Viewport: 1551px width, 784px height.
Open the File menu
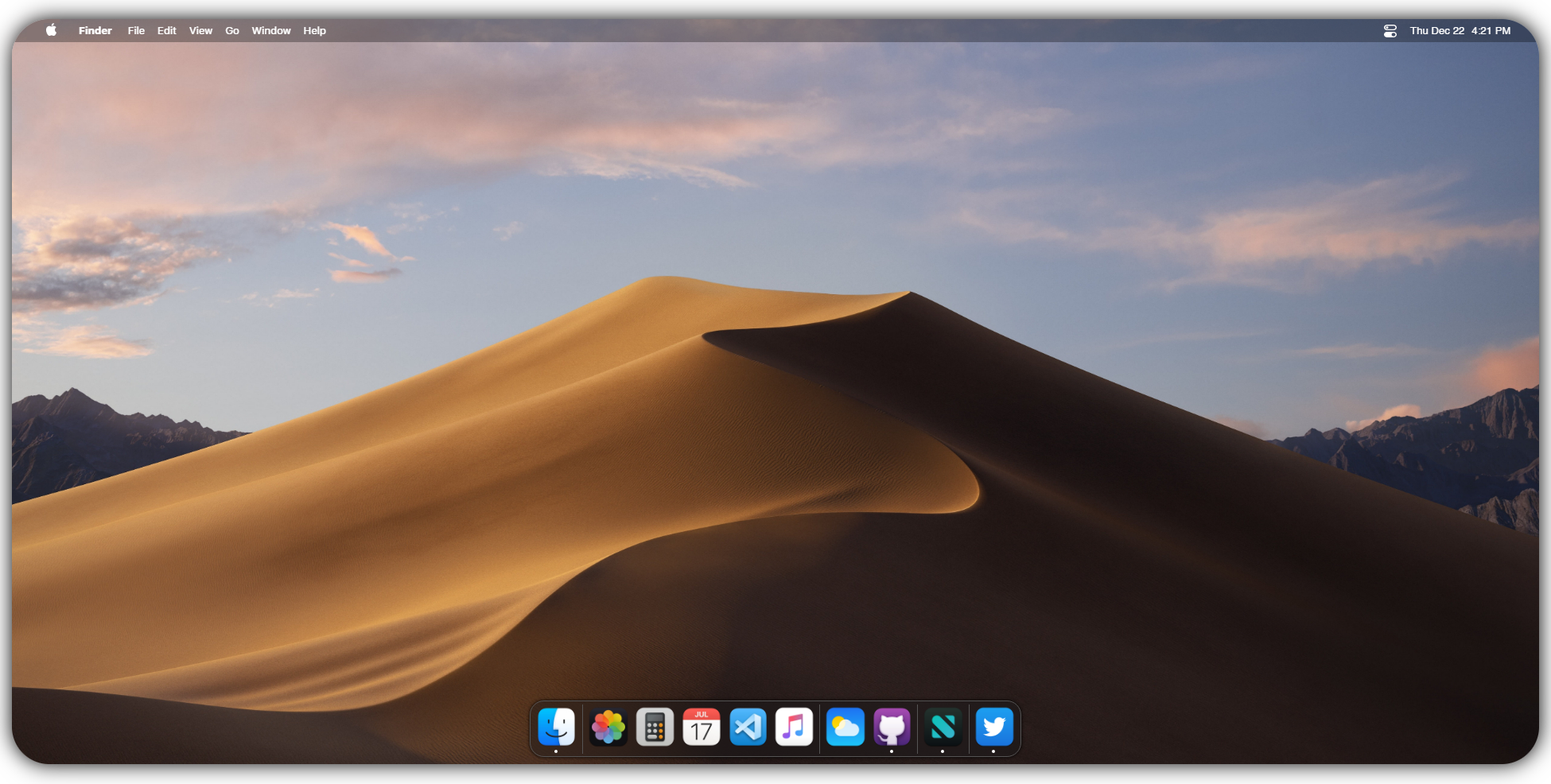click(136, 30)
